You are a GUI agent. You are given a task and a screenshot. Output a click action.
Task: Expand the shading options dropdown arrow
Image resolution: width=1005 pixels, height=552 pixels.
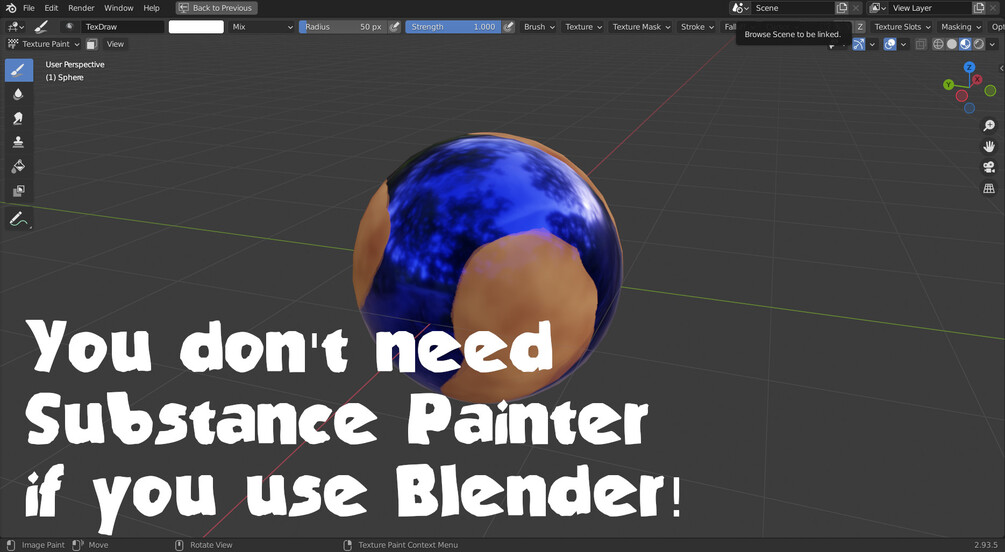coord(992,44)
